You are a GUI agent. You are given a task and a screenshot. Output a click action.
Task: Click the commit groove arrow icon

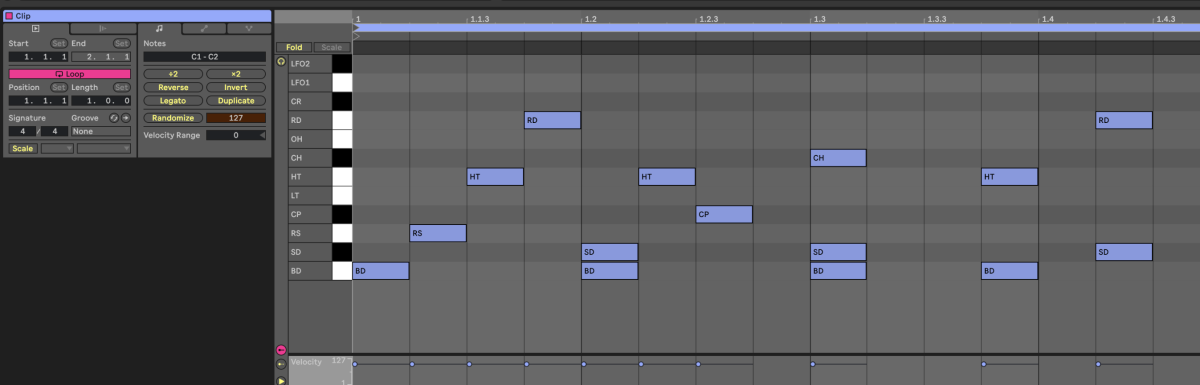126,118
